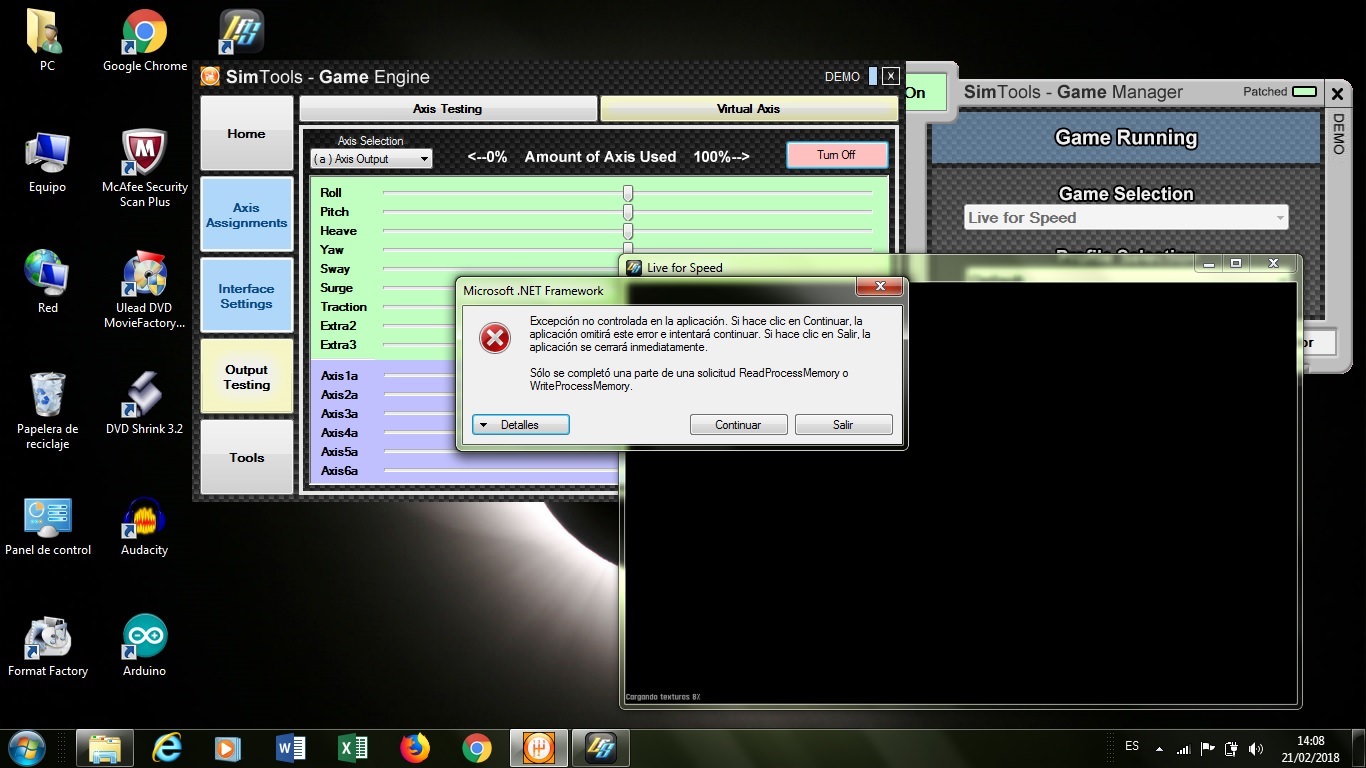Switch to the Axis Testing tab

(448, 108)
